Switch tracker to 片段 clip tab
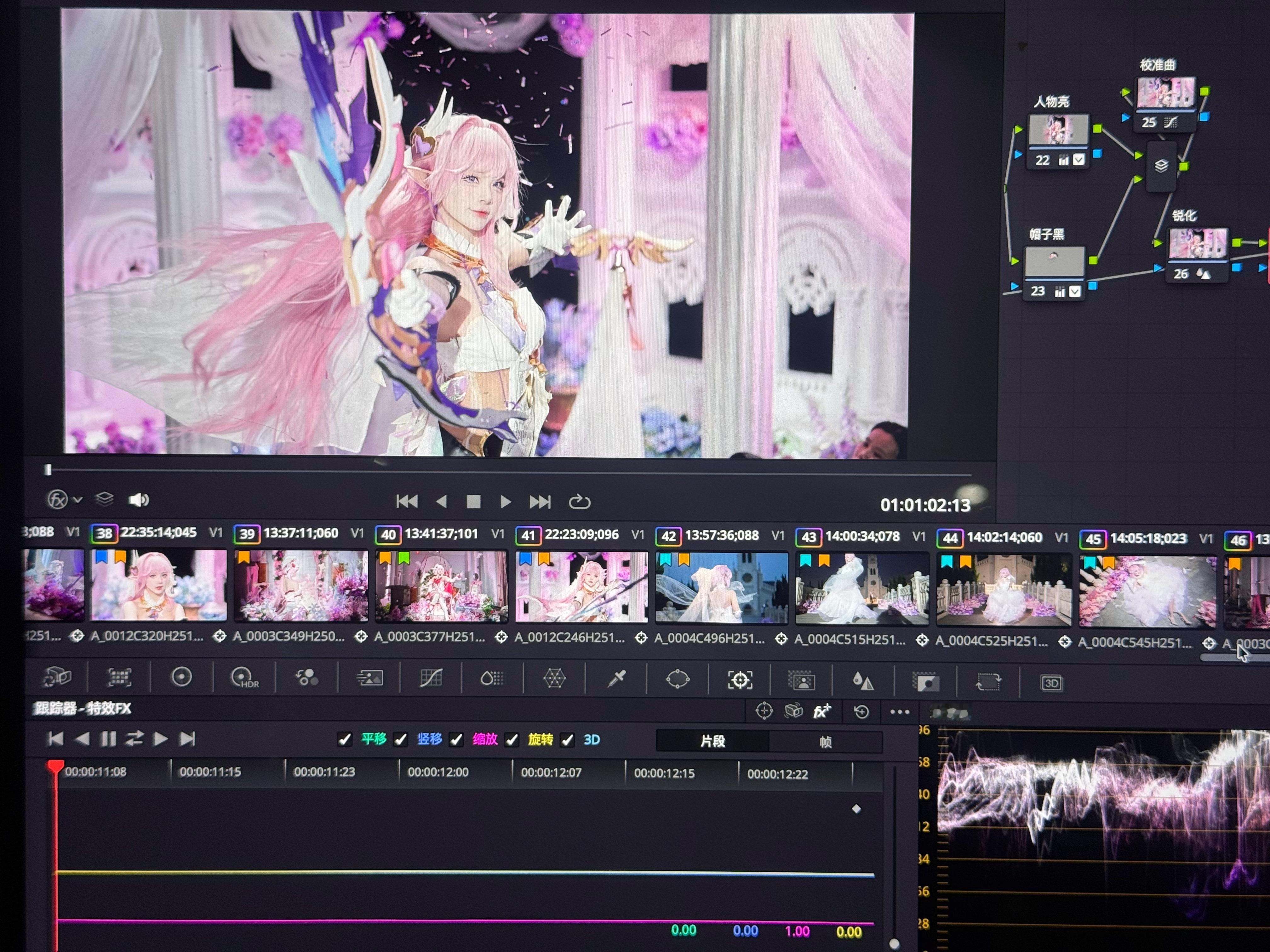The height and width of the screenshot is (952, 1270). (x=712, y=741)
